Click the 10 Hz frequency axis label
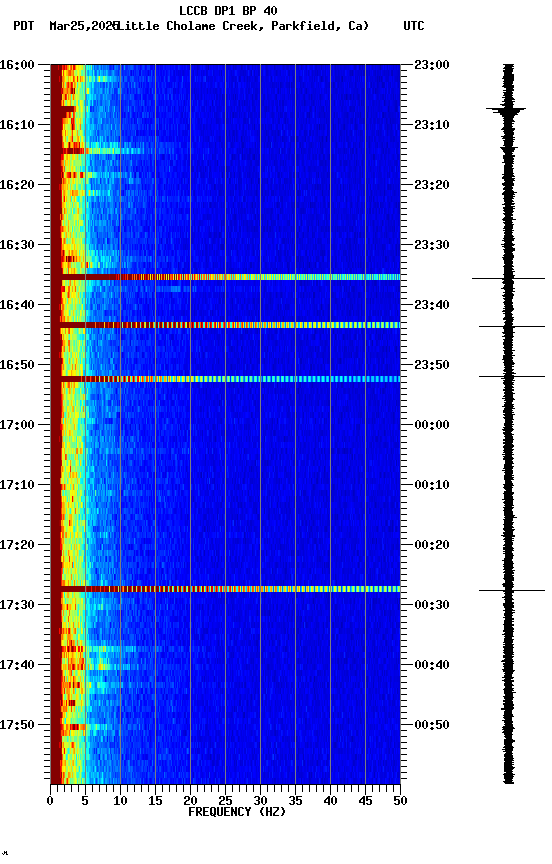Screen dimensions: 552x864 point(120,801)
